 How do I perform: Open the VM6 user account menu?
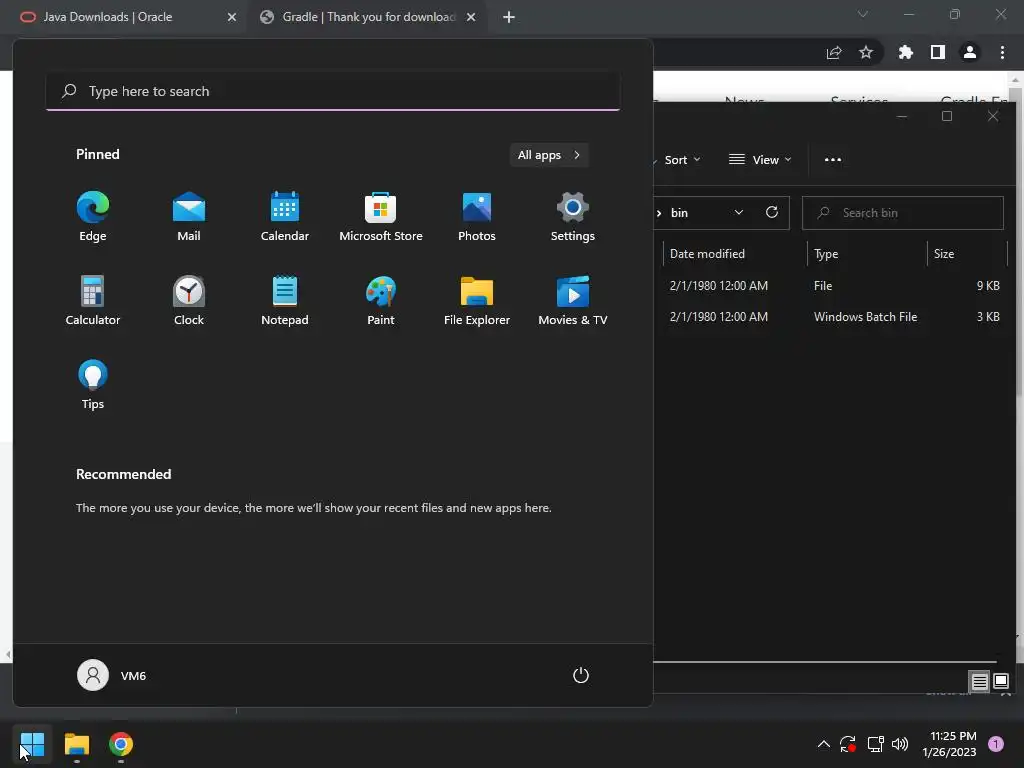pyautogui.click(x=112, y=675)
